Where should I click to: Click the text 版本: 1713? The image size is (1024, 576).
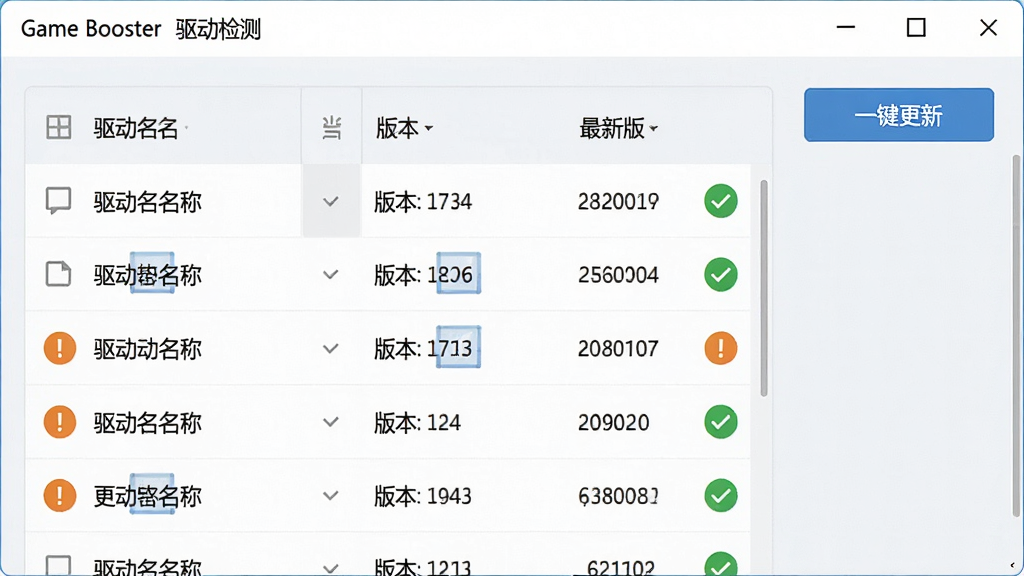click(x=423, y=349)
